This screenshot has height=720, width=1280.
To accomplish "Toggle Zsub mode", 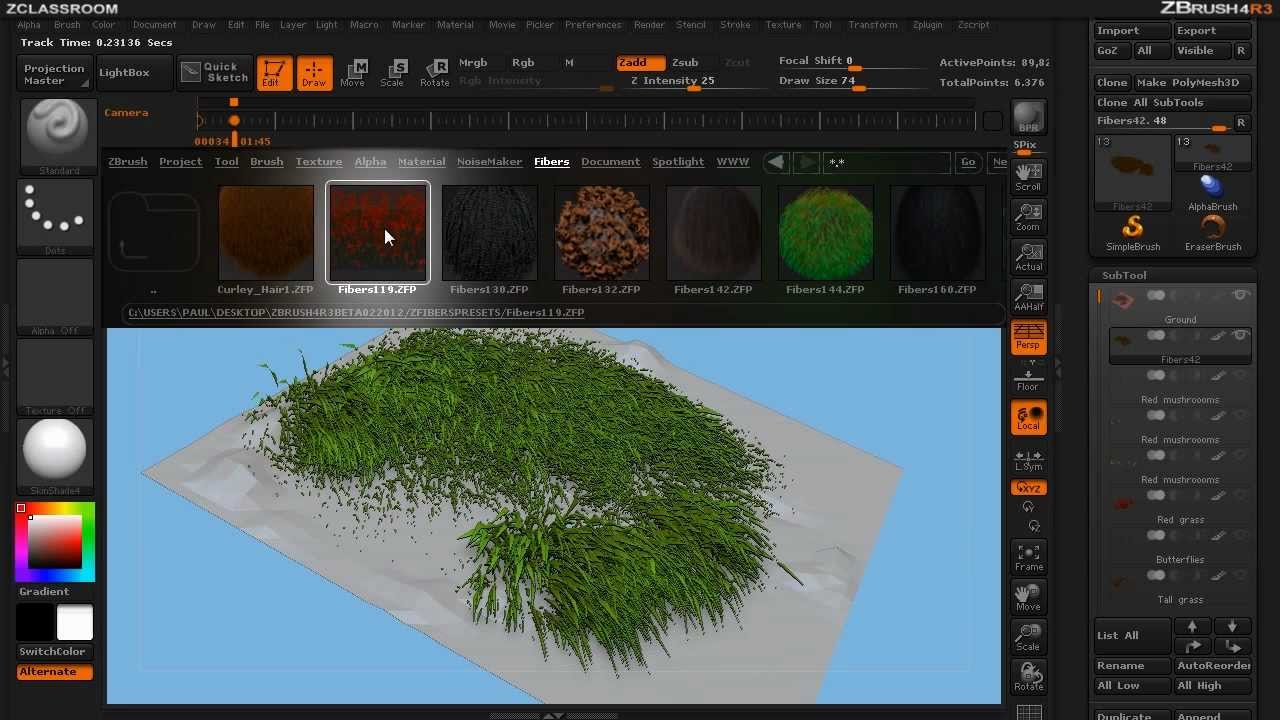I will (685, 63).
